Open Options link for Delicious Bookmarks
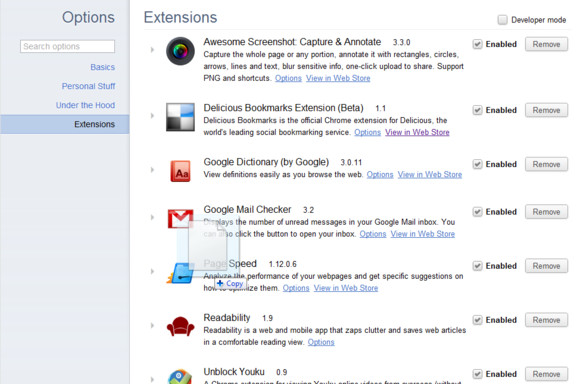Image resolution: width=580 pixels, height=384 pixels. [367, 132]
